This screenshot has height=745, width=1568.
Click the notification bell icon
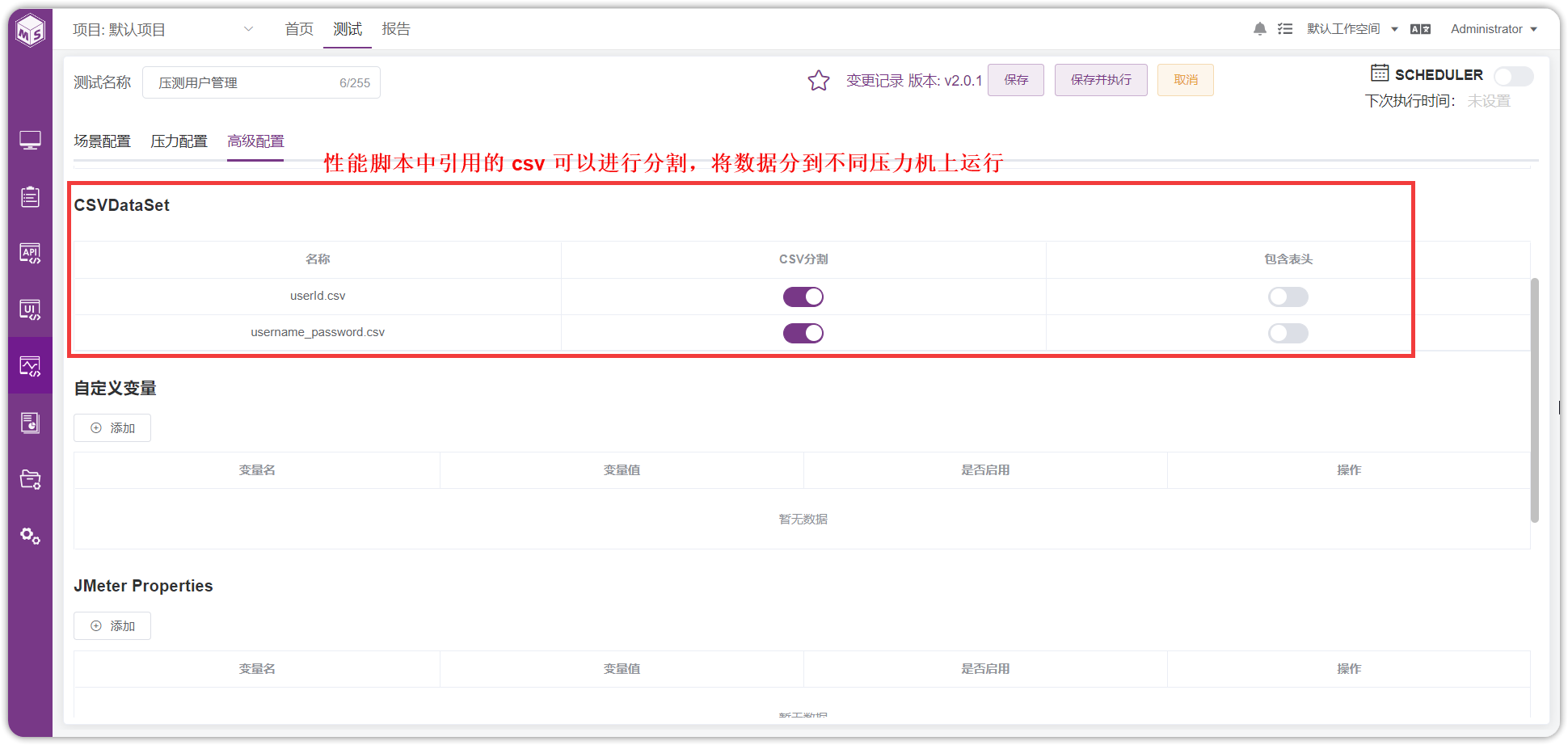pos(1259,29)
